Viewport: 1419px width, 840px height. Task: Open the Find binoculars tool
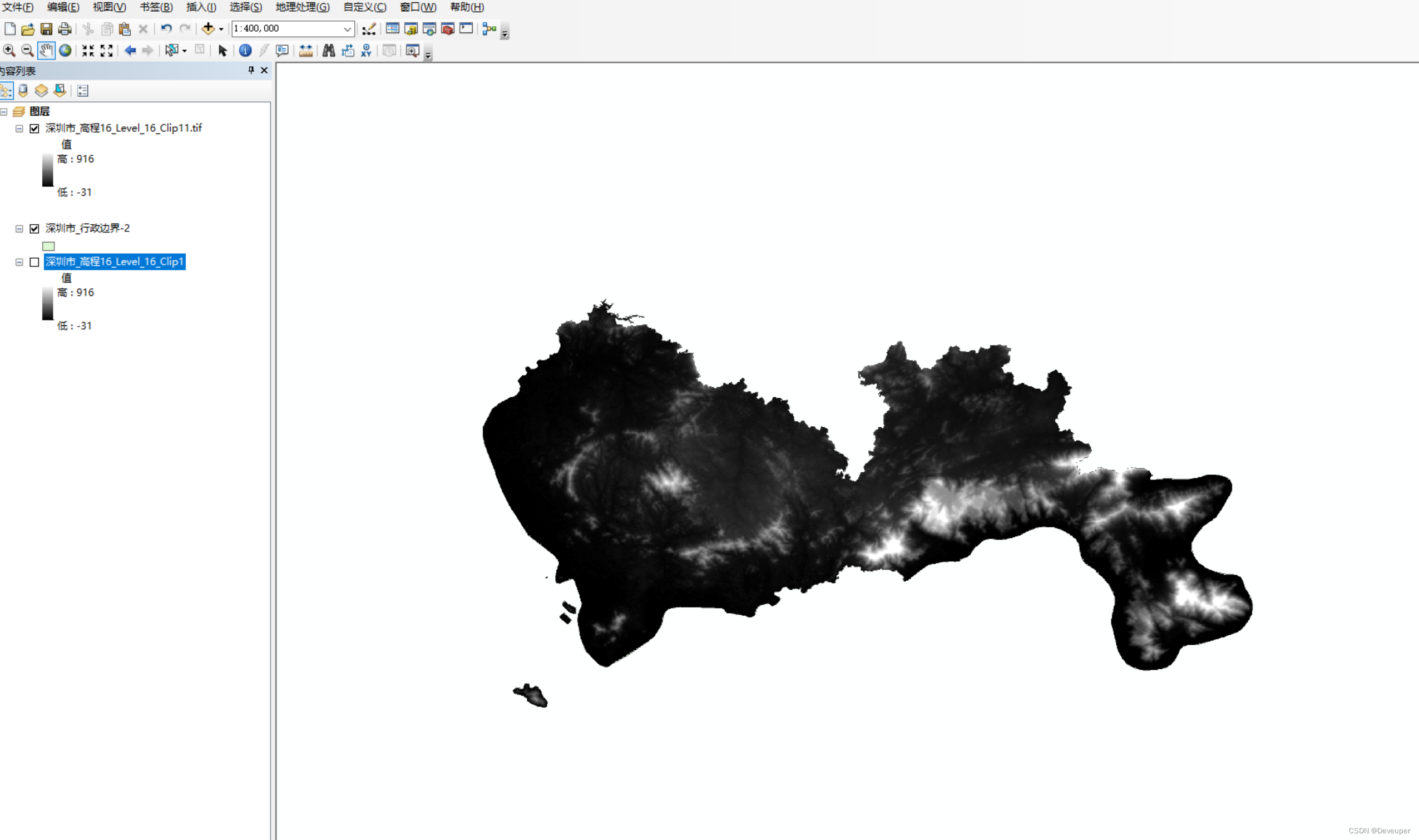coord(328,51)
